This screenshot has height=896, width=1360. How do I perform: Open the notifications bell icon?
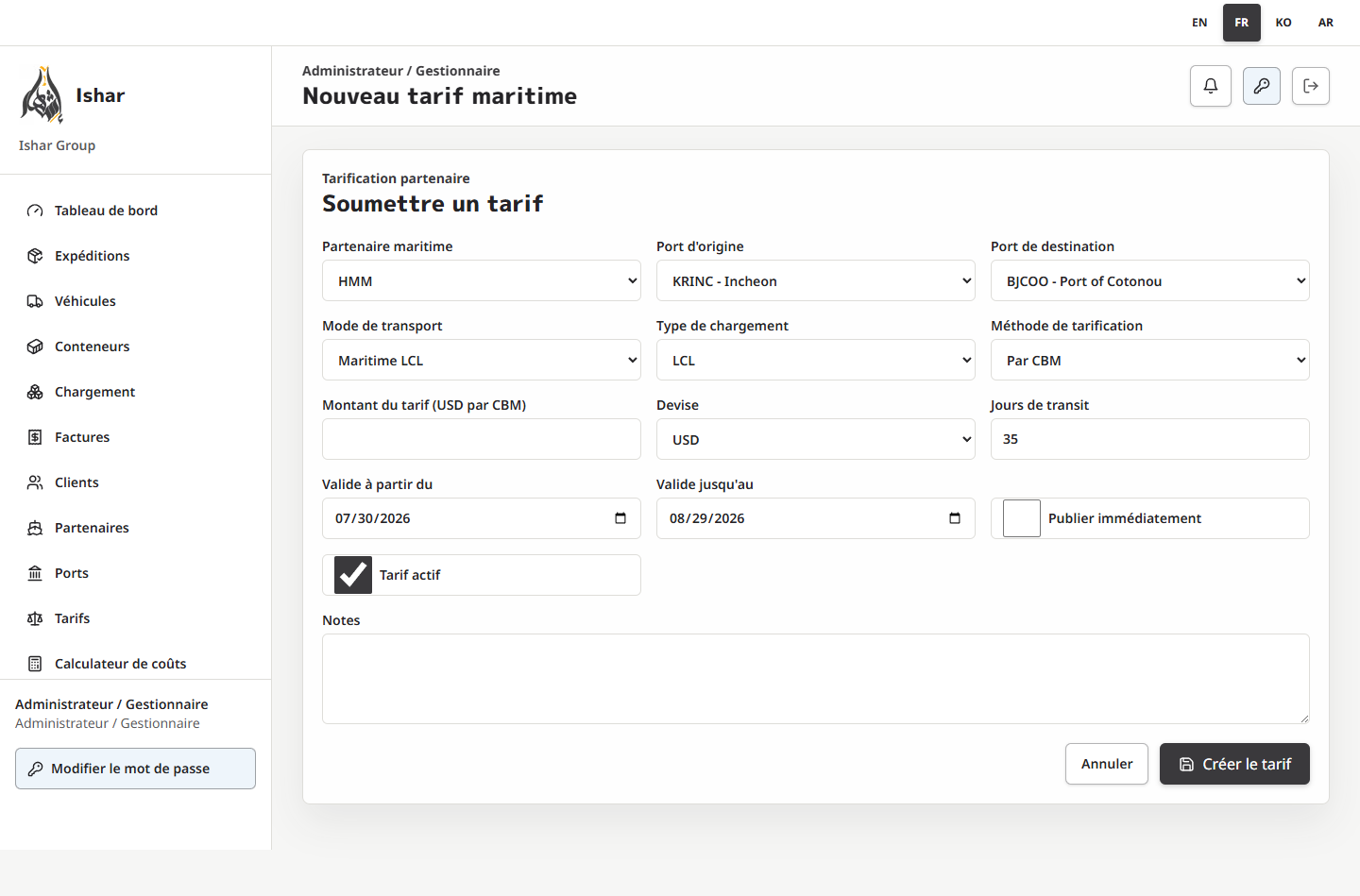pos(1211,86)
